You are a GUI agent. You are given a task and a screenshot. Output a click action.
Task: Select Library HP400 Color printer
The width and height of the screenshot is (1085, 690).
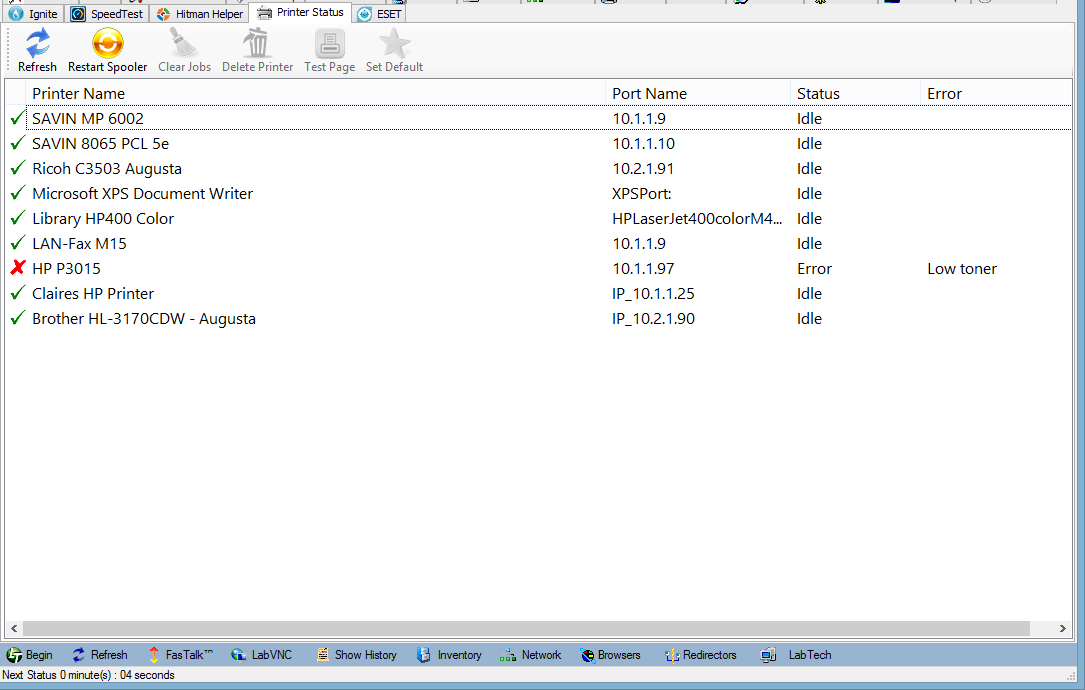point(538,218)
